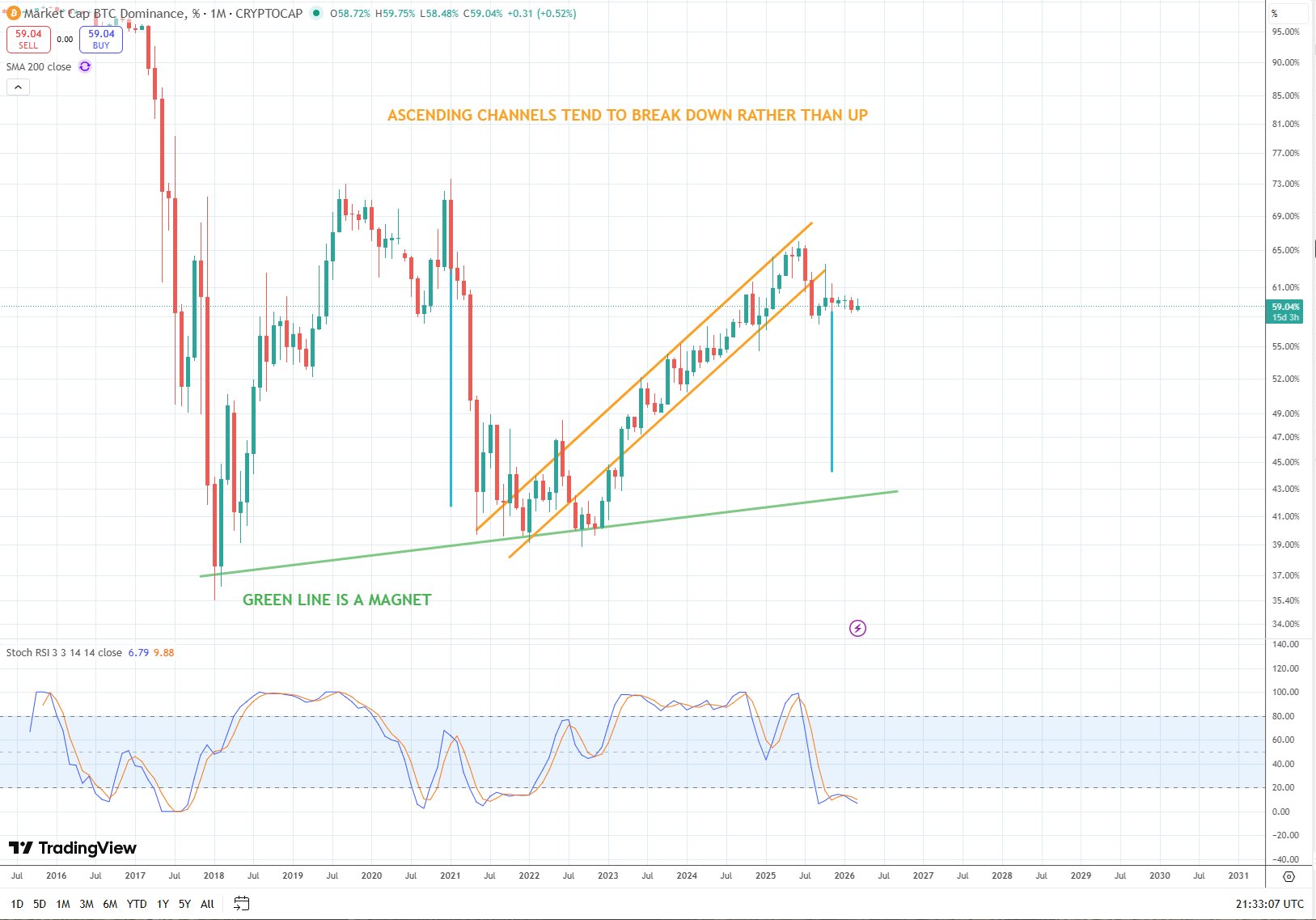
Task: Switch to the YTD time range
Action: point(137,904)
